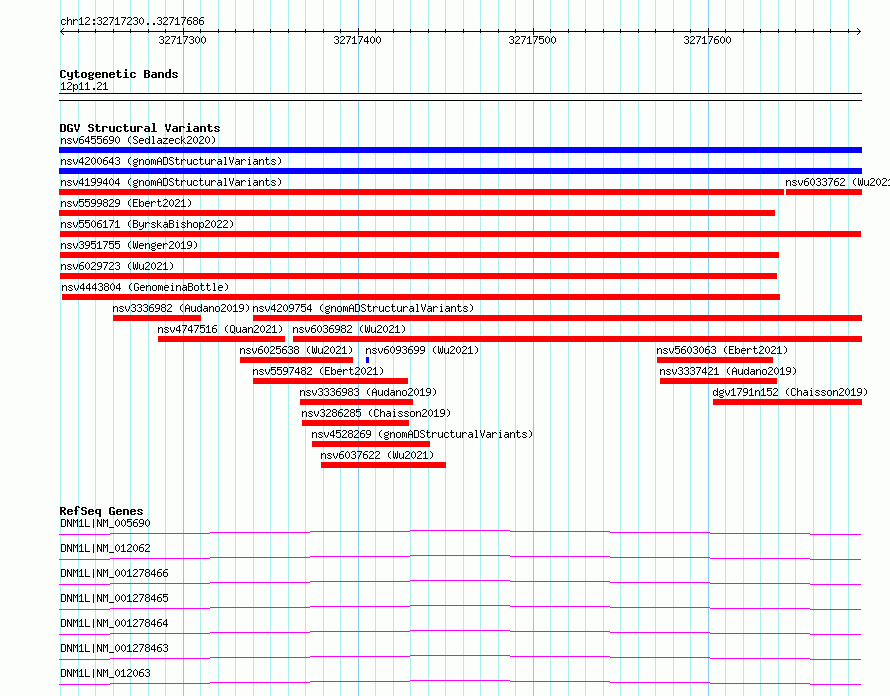
Task: Select nsv5603063 (Ebert2021) label
Action: [x=722, y=350]
